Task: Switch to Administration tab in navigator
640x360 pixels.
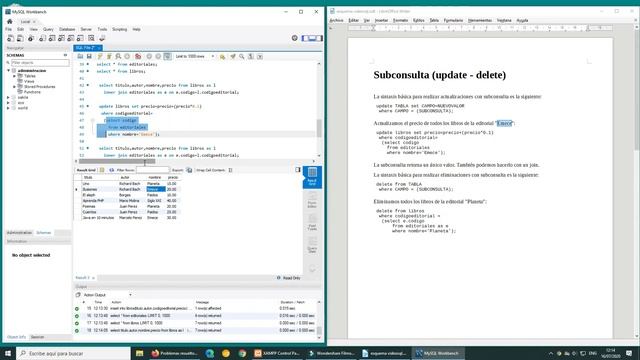Action: click(19, 233)
